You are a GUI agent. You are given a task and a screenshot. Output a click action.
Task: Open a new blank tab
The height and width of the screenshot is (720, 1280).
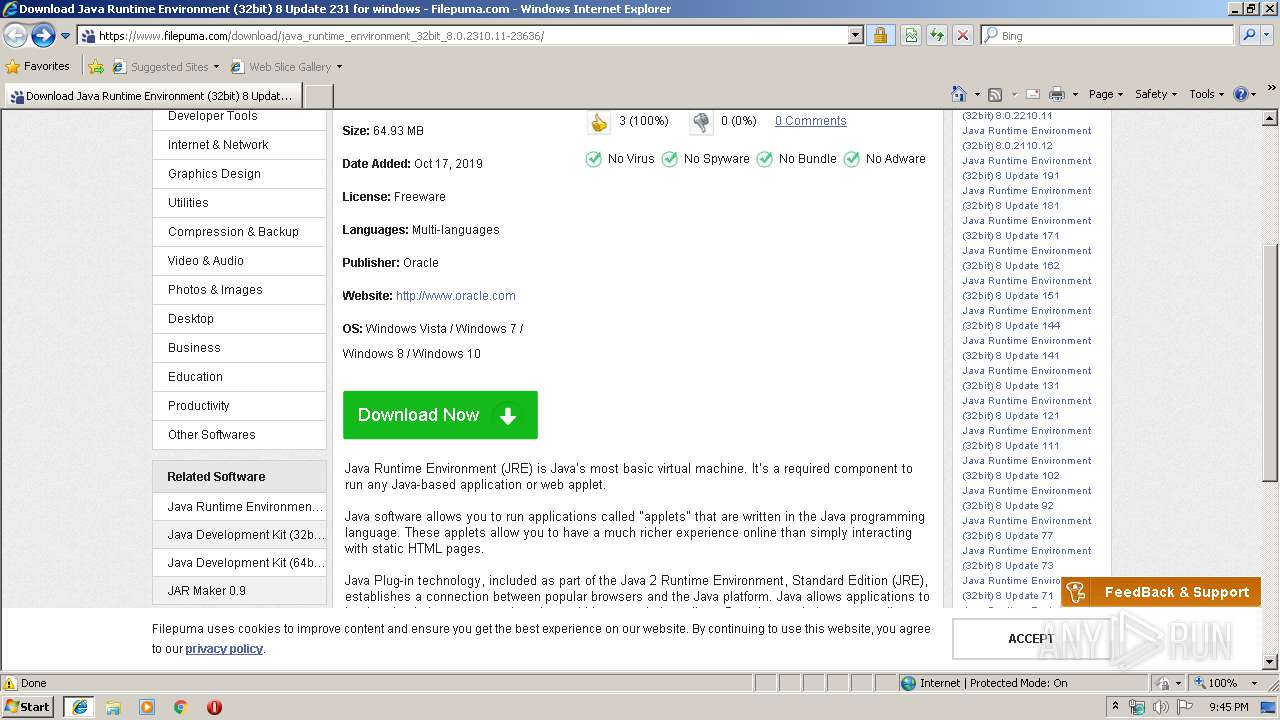tap(318, 96)
